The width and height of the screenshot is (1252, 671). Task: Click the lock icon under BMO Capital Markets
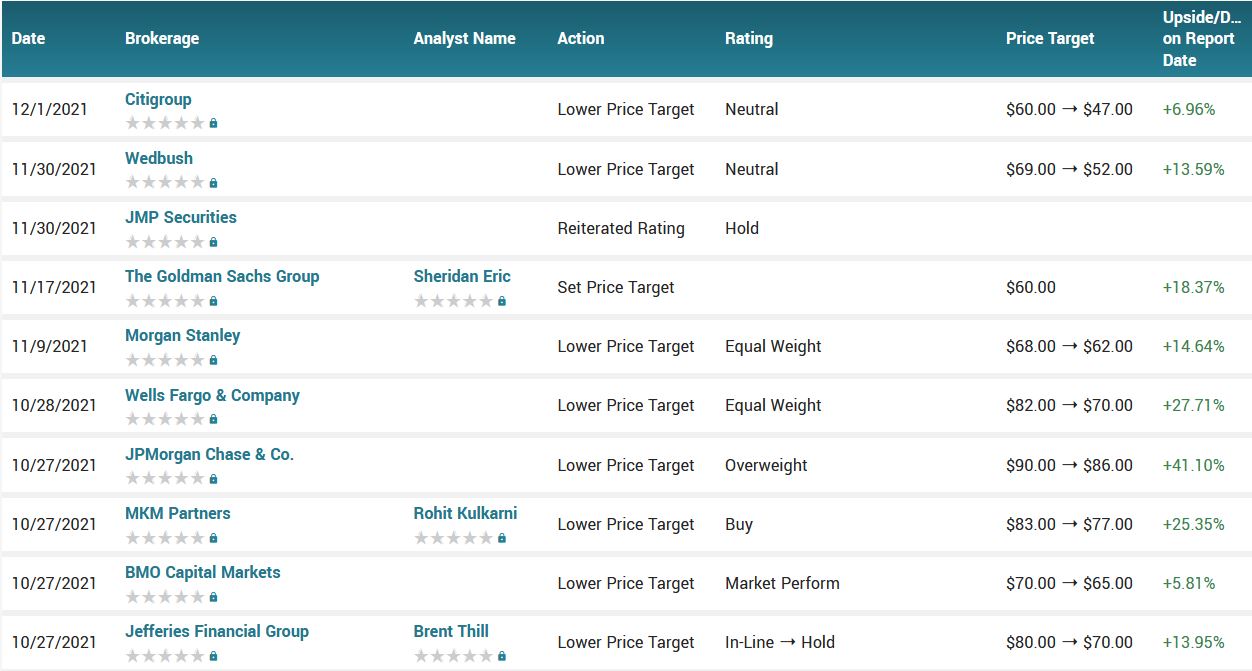[213, 596]
